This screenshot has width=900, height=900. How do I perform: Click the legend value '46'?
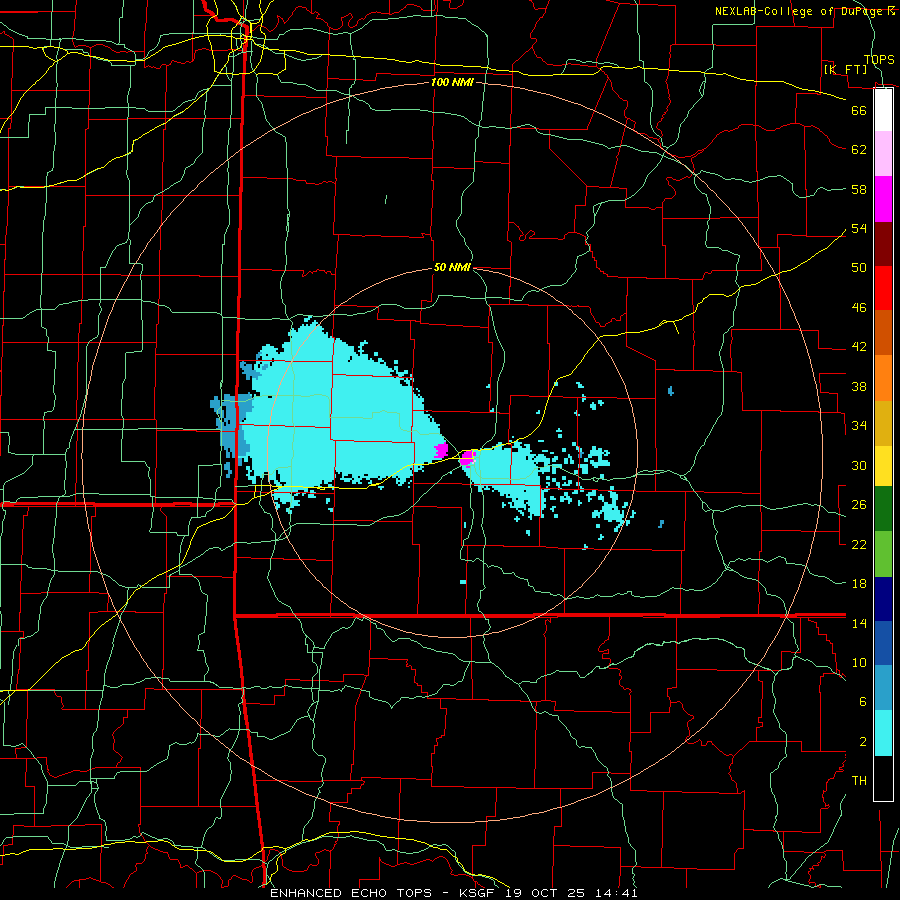[x=859, y=308]
